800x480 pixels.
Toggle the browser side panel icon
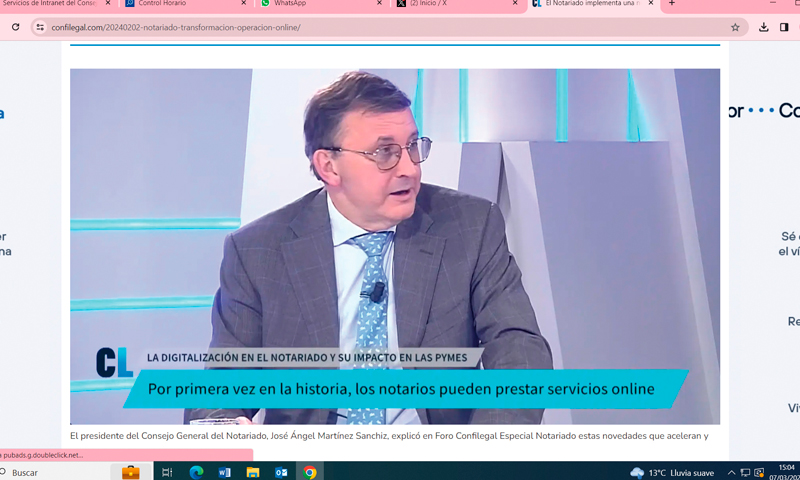coord(784,27)
